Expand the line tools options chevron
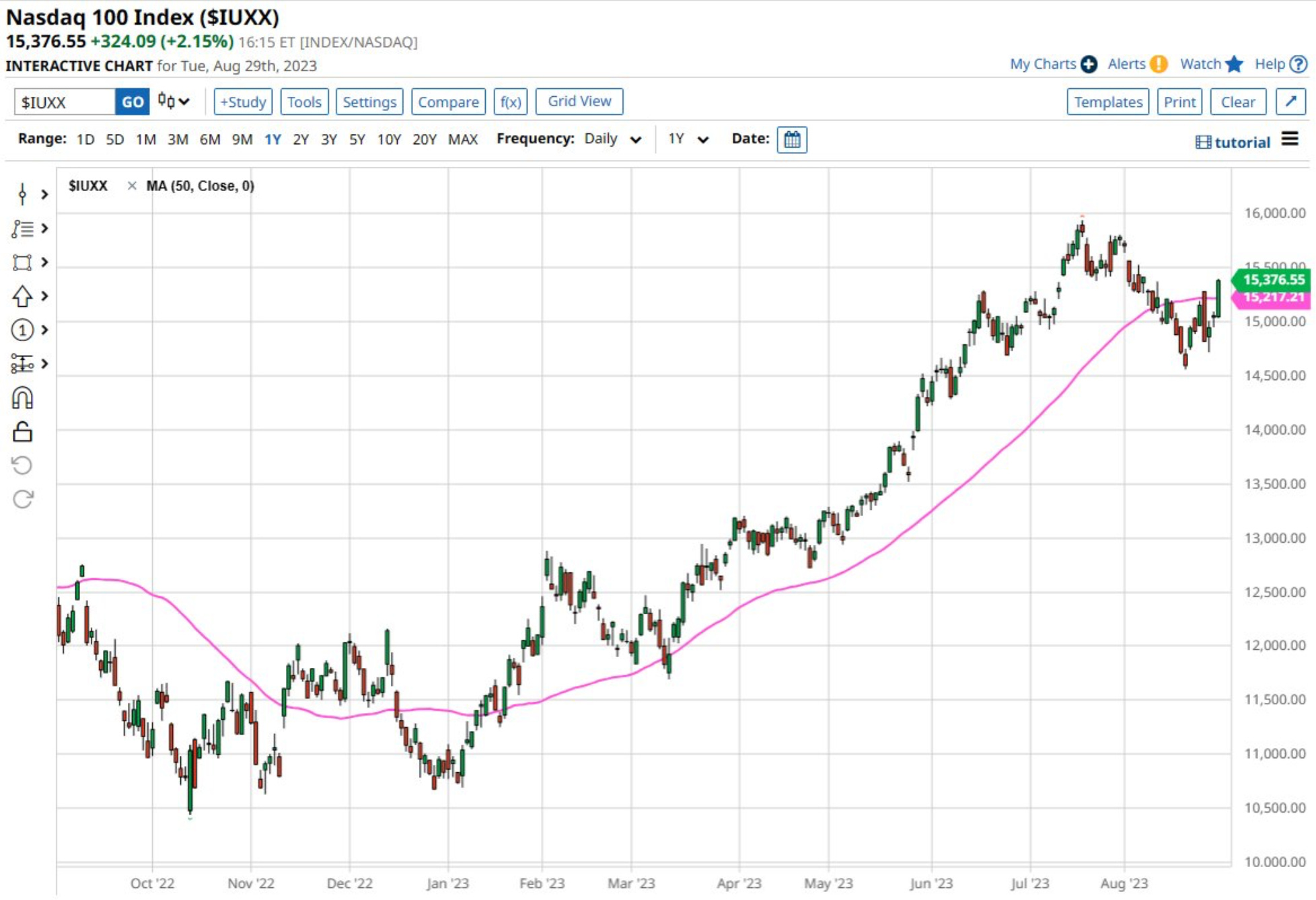This screenshot has height=900, width=1316. (44, 229)
